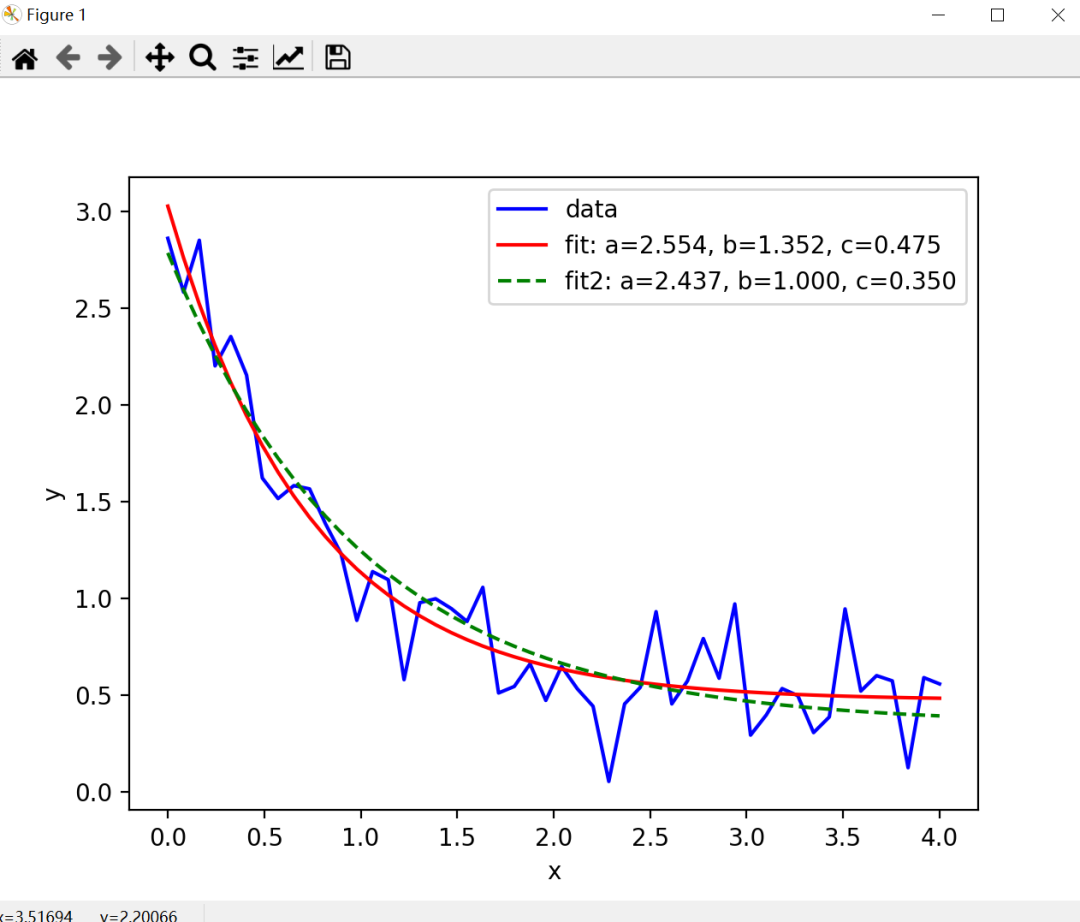Click the legend entry 'fit2: a=2.437, b=1.000, c=0.350'
Image resolution: width=1080 pixels, height=922 pixels.
tap(760, 281)
